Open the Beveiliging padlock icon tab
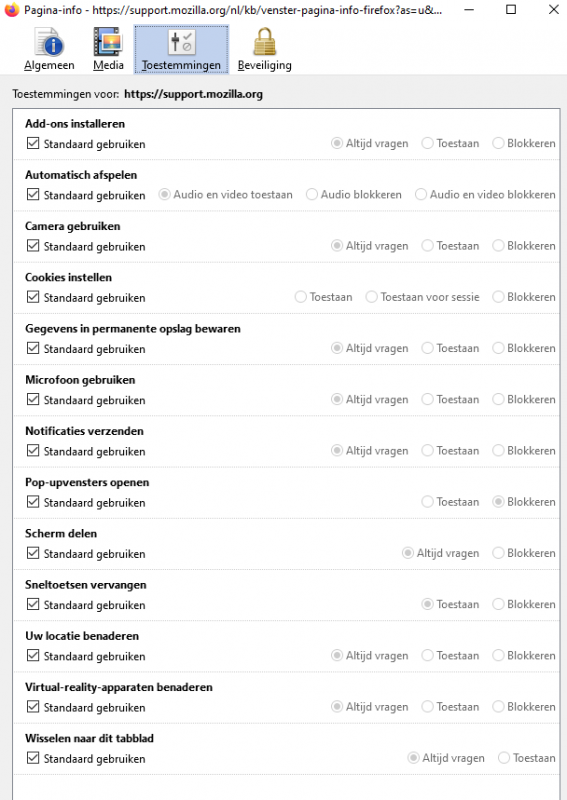567x800 pixels. 264,49
